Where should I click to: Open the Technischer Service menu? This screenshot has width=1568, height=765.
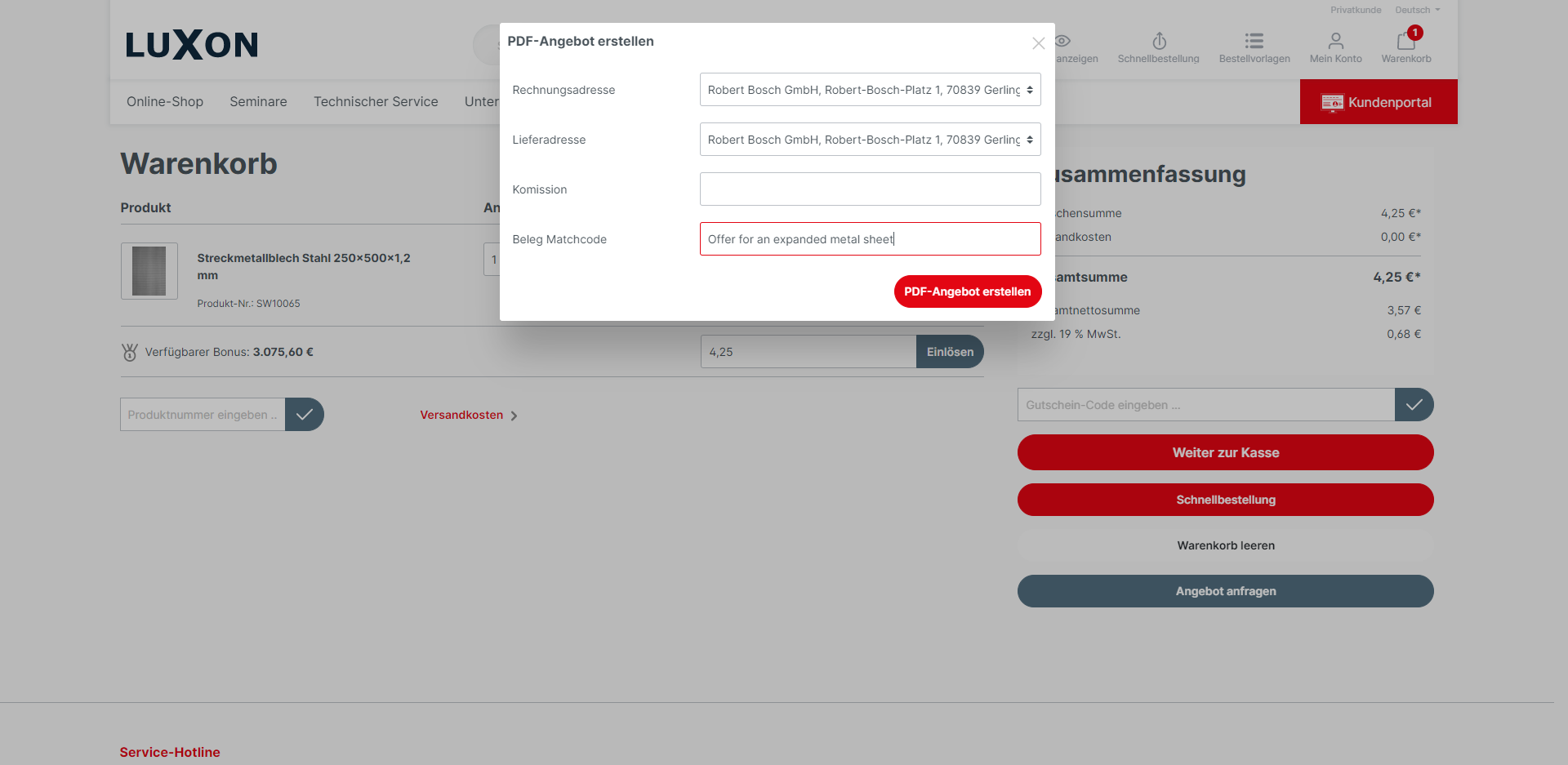pos(376,102)
